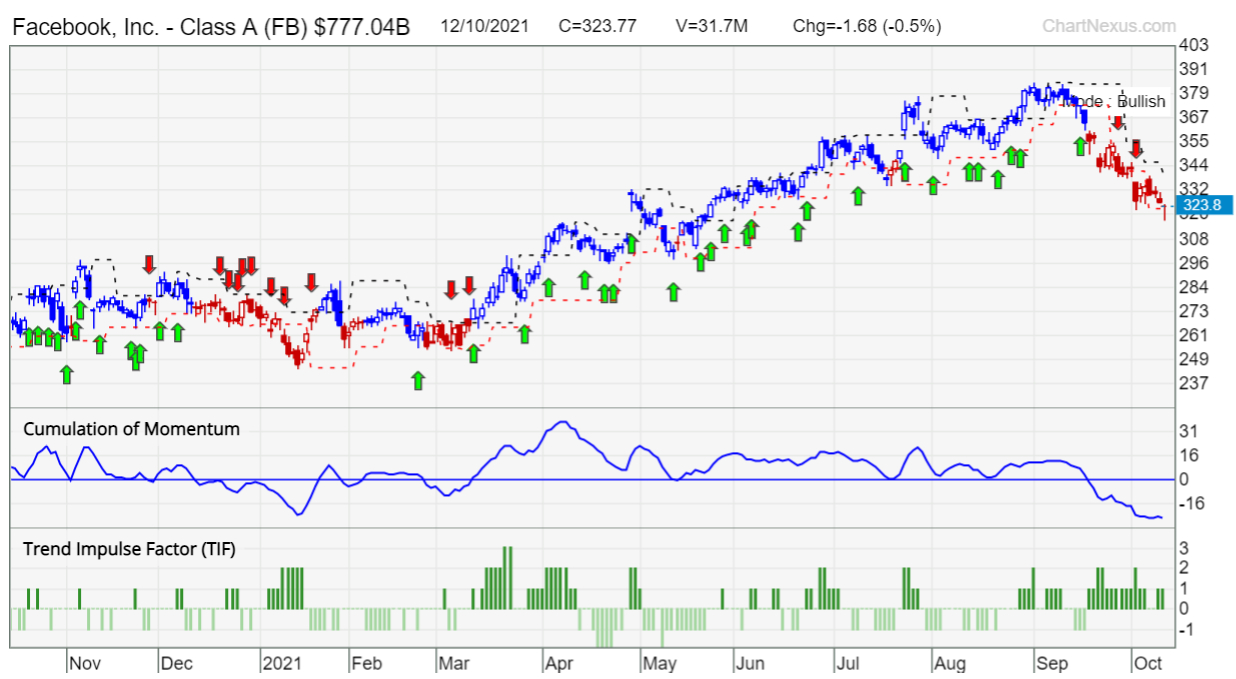Image resolution: width=1236 pixels, height=679 pixels.
Task: Click the Jun label on date axis
Action: pos(750,663)
